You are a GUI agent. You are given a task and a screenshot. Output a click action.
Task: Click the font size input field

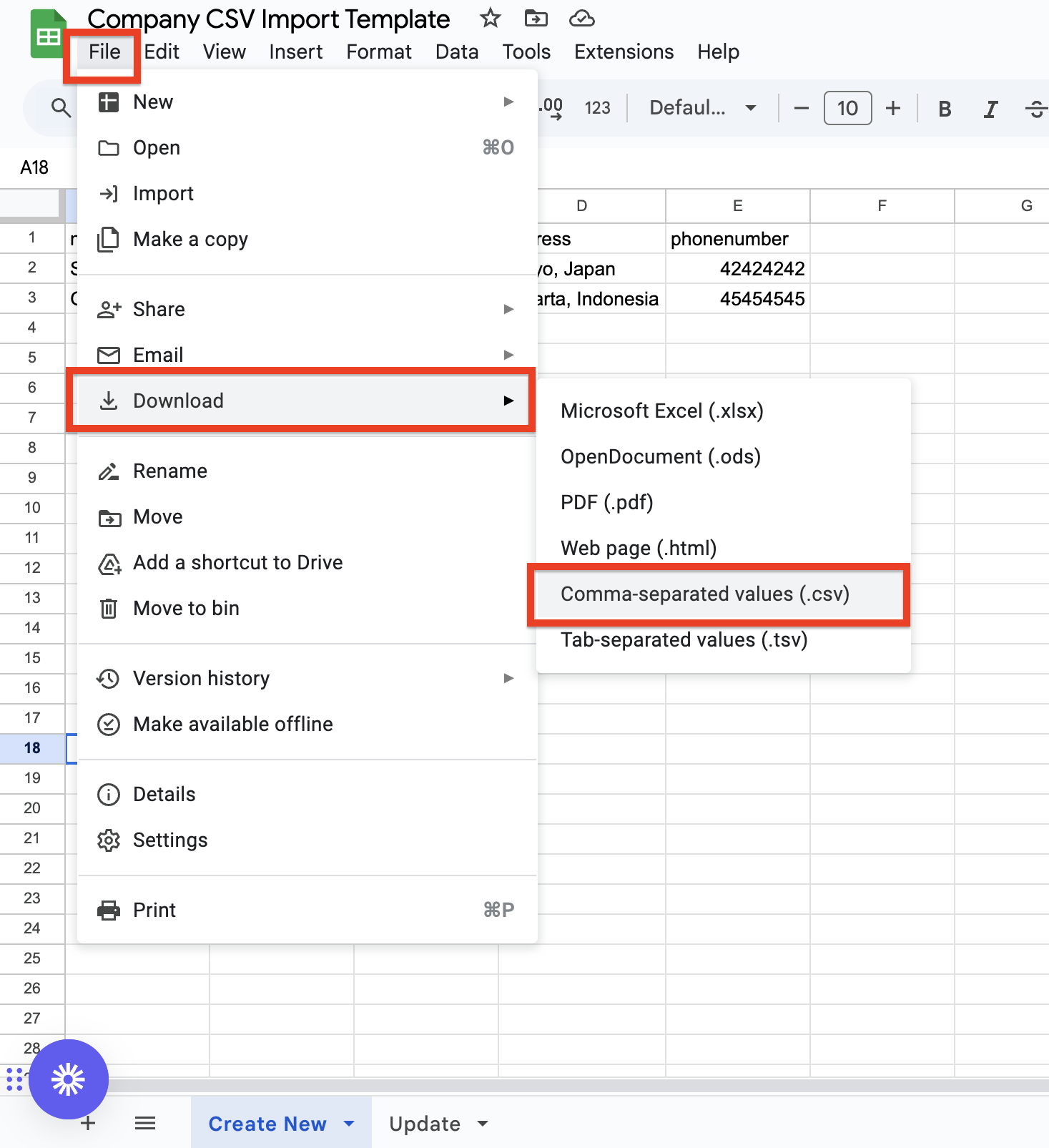847,109
